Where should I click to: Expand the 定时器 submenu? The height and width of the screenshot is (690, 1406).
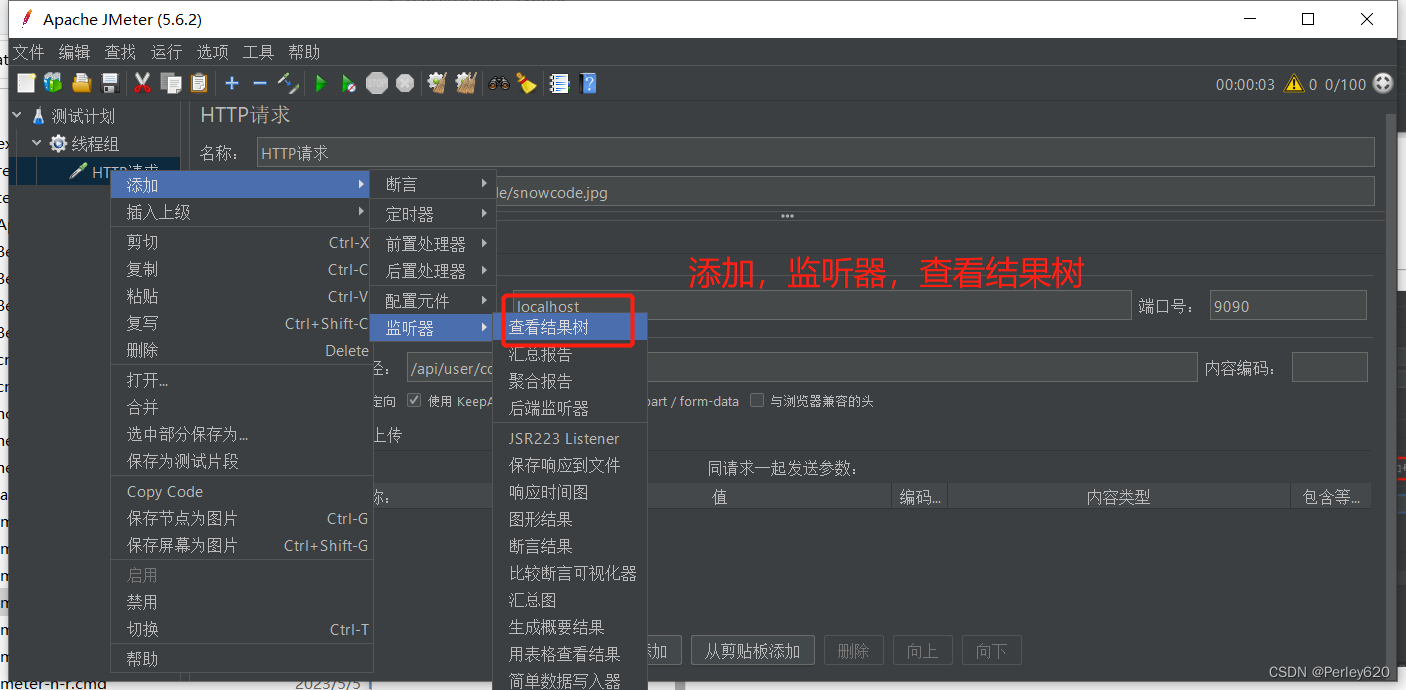[433, 214]
